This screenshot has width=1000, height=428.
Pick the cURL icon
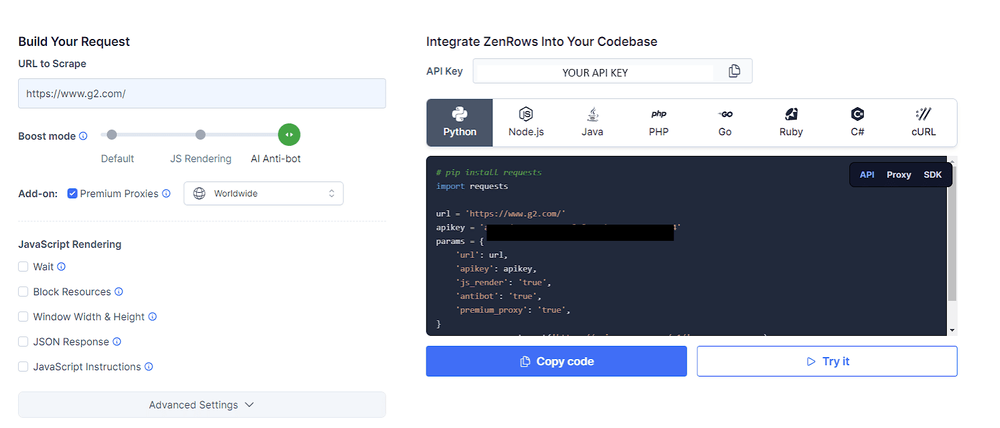[x=923, y=114]
